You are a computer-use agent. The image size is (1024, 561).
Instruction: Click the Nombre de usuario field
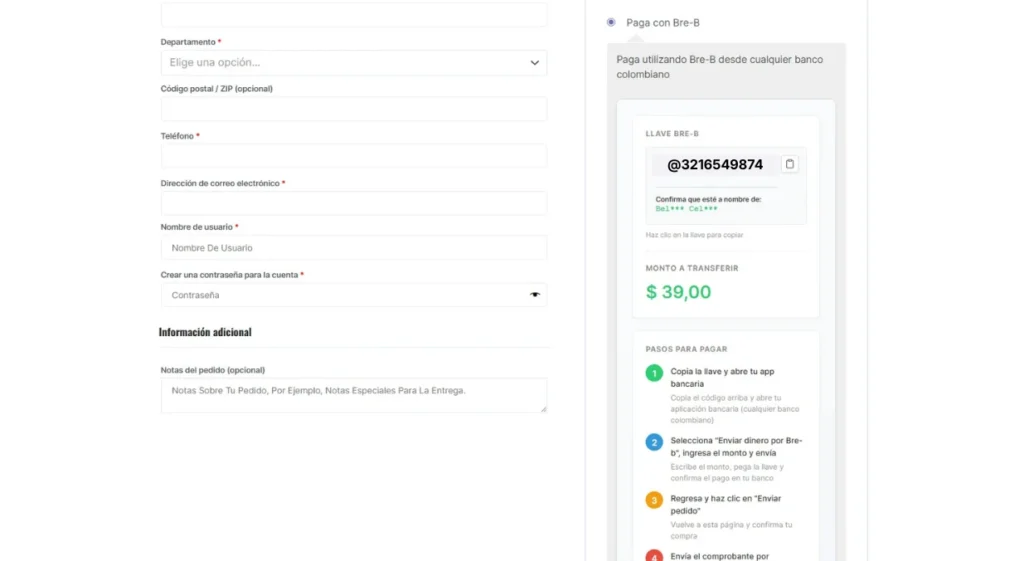354,248
